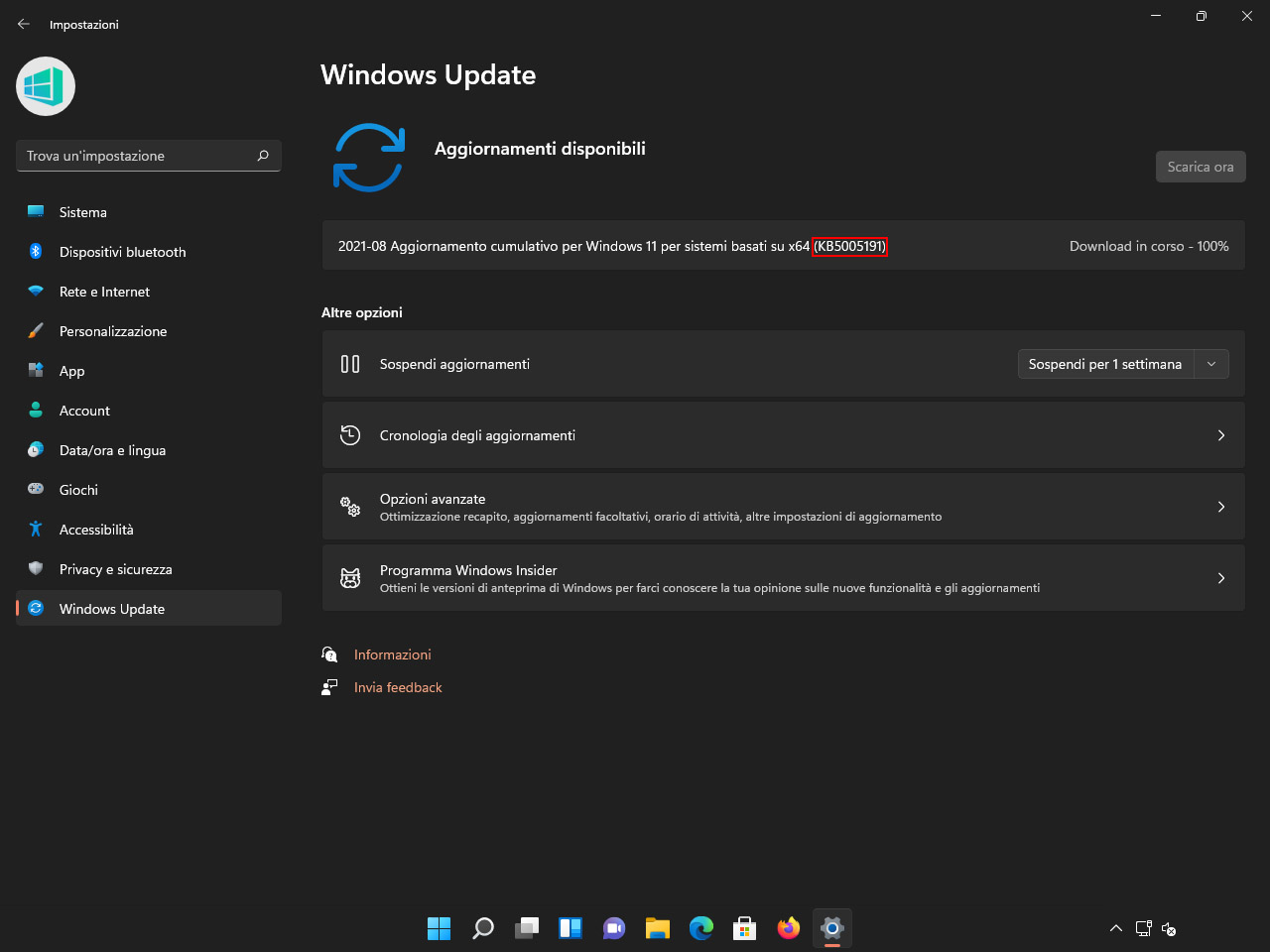
Task: Click the Scarica ora button
Action: tap(1201, 167)
